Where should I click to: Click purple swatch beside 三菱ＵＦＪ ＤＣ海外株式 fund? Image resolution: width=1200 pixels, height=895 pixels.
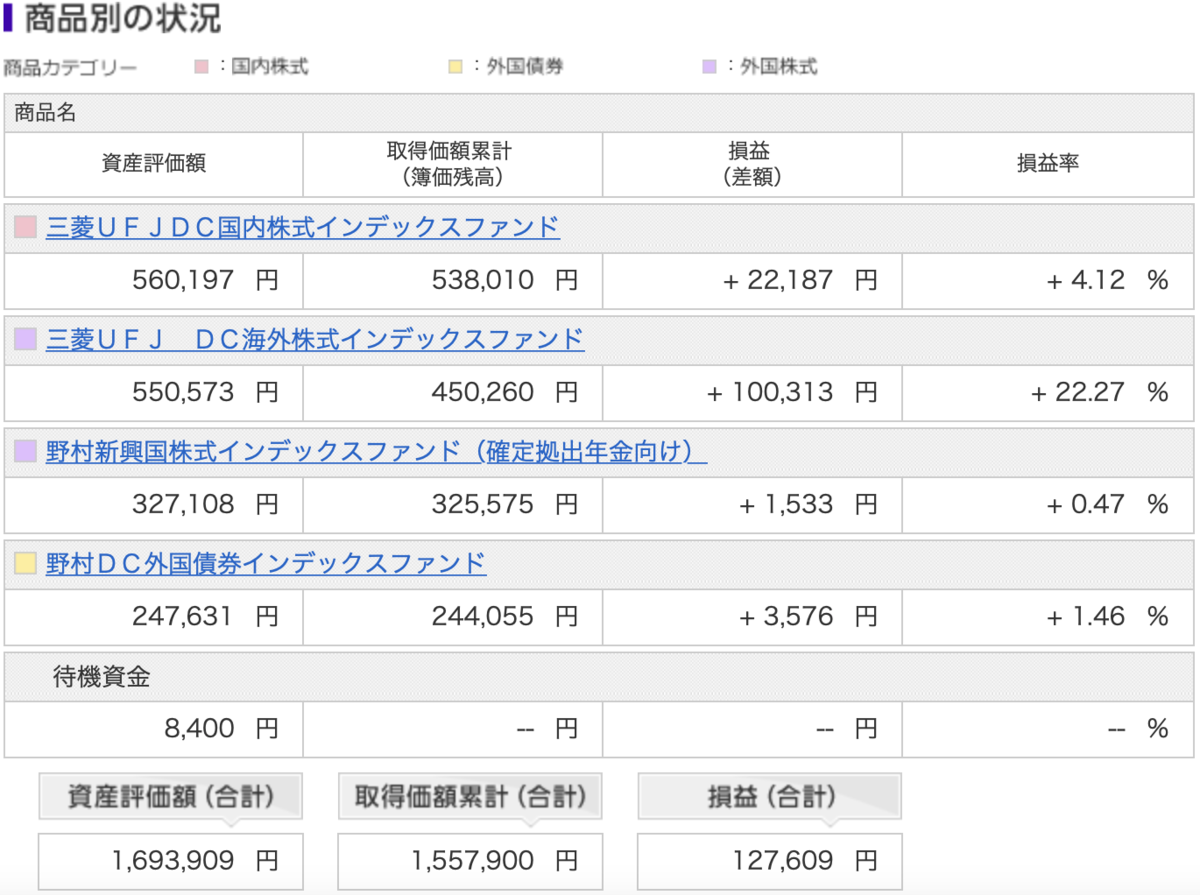pyautogui.click(x=25, y=340)
